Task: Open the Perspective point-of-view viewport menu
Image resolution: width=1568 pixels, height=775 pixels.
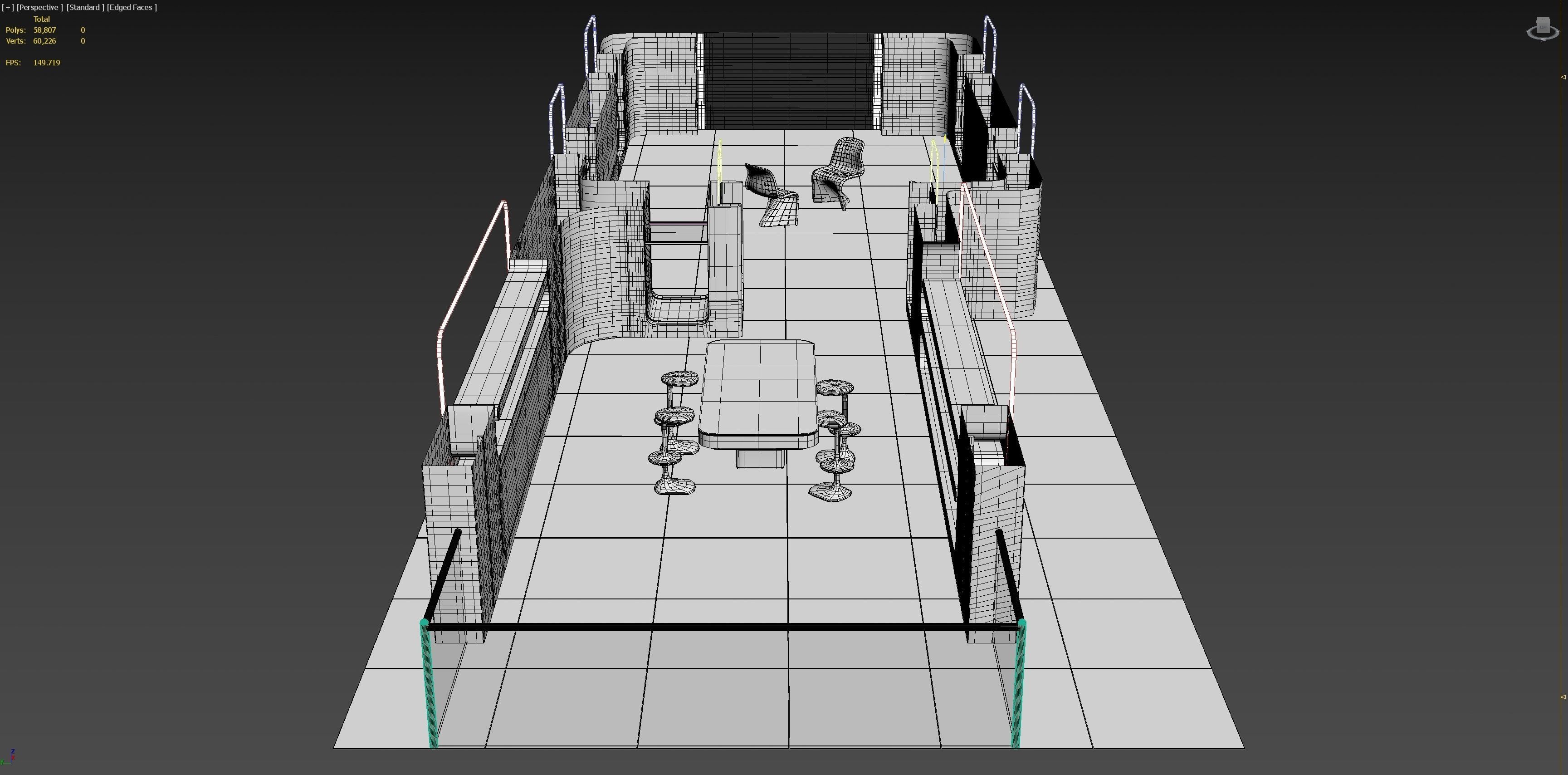Action: [39, 7]
